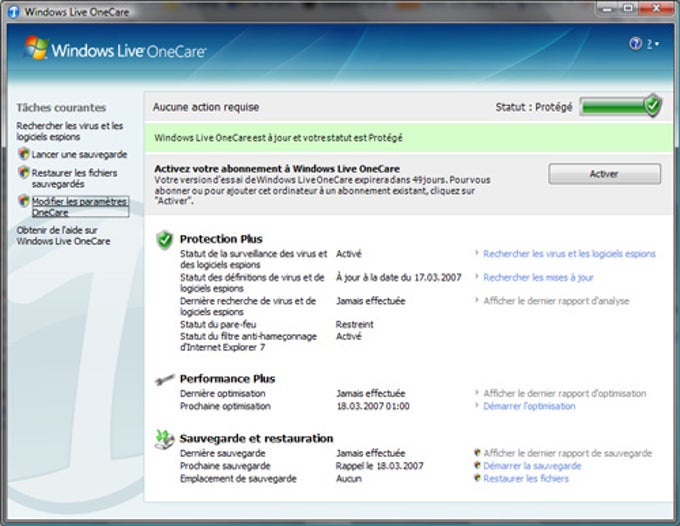Click Activez votre abonnement heading text

click(x=277, y=169)
